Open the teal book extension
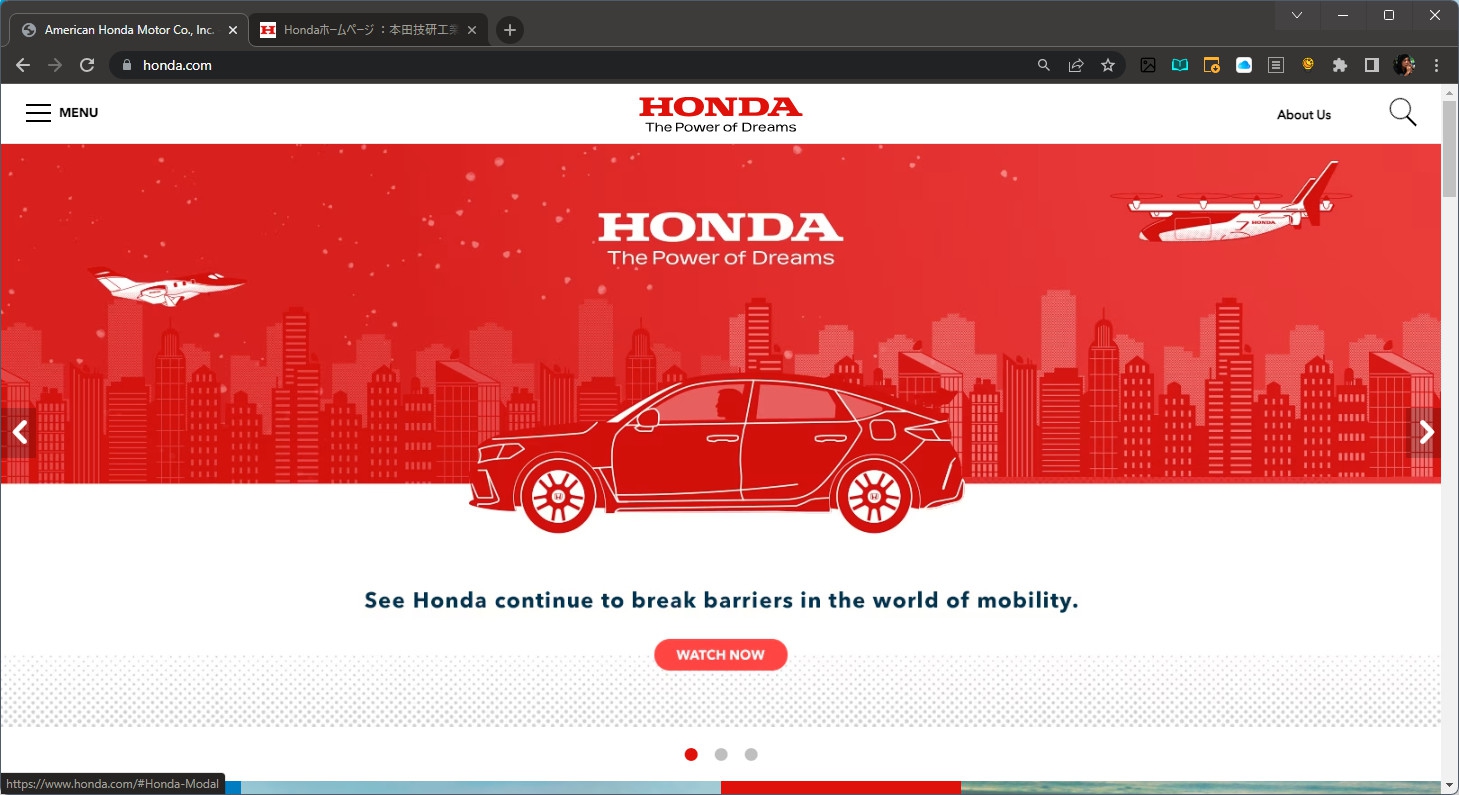1459x795 pixels. click(x=1180, y=65)
